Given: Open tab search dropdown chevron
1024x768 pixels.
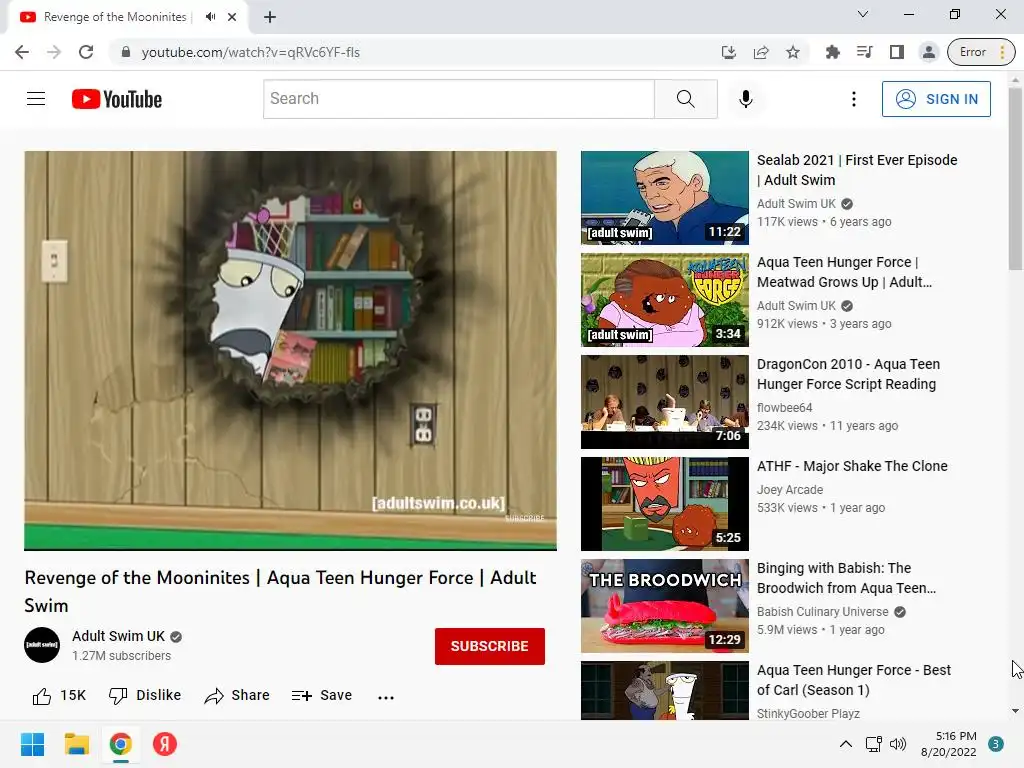Looking at the screenshot, I should point(863,14).
